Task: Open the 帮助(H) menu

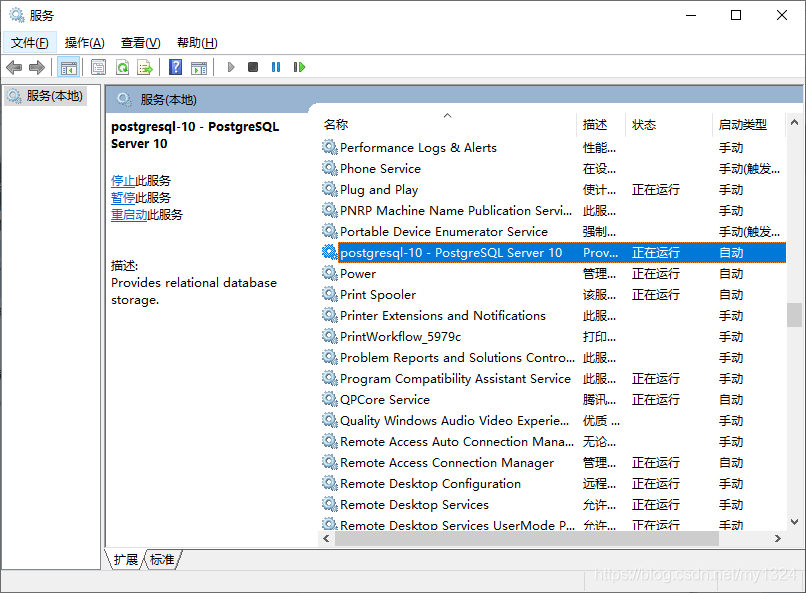Action: (x=197, y=43)
